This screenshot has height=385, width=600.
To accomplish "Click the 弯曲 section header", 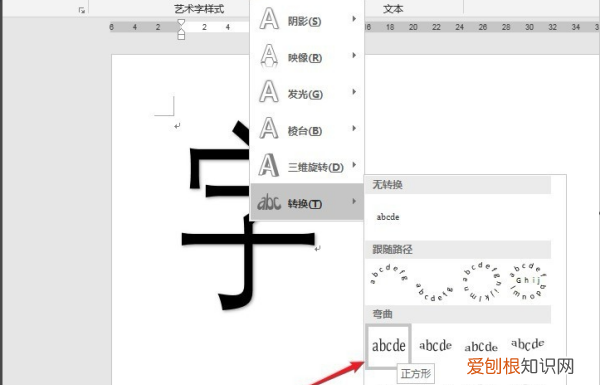I will click(383, 314).
